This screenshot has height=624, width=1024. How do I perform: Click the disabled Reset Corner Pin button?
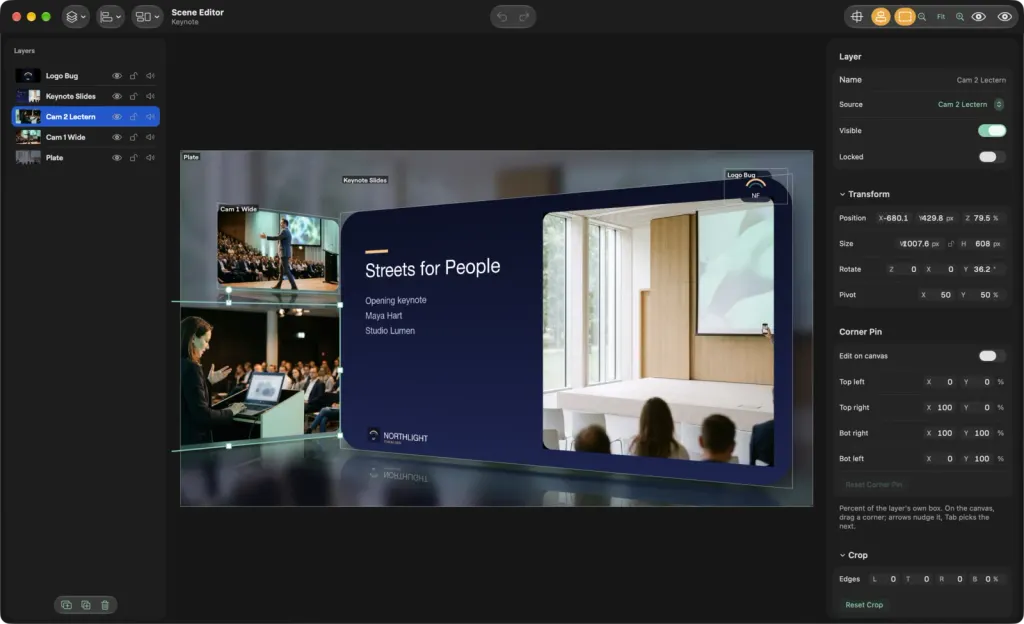(x=874, y=484)
